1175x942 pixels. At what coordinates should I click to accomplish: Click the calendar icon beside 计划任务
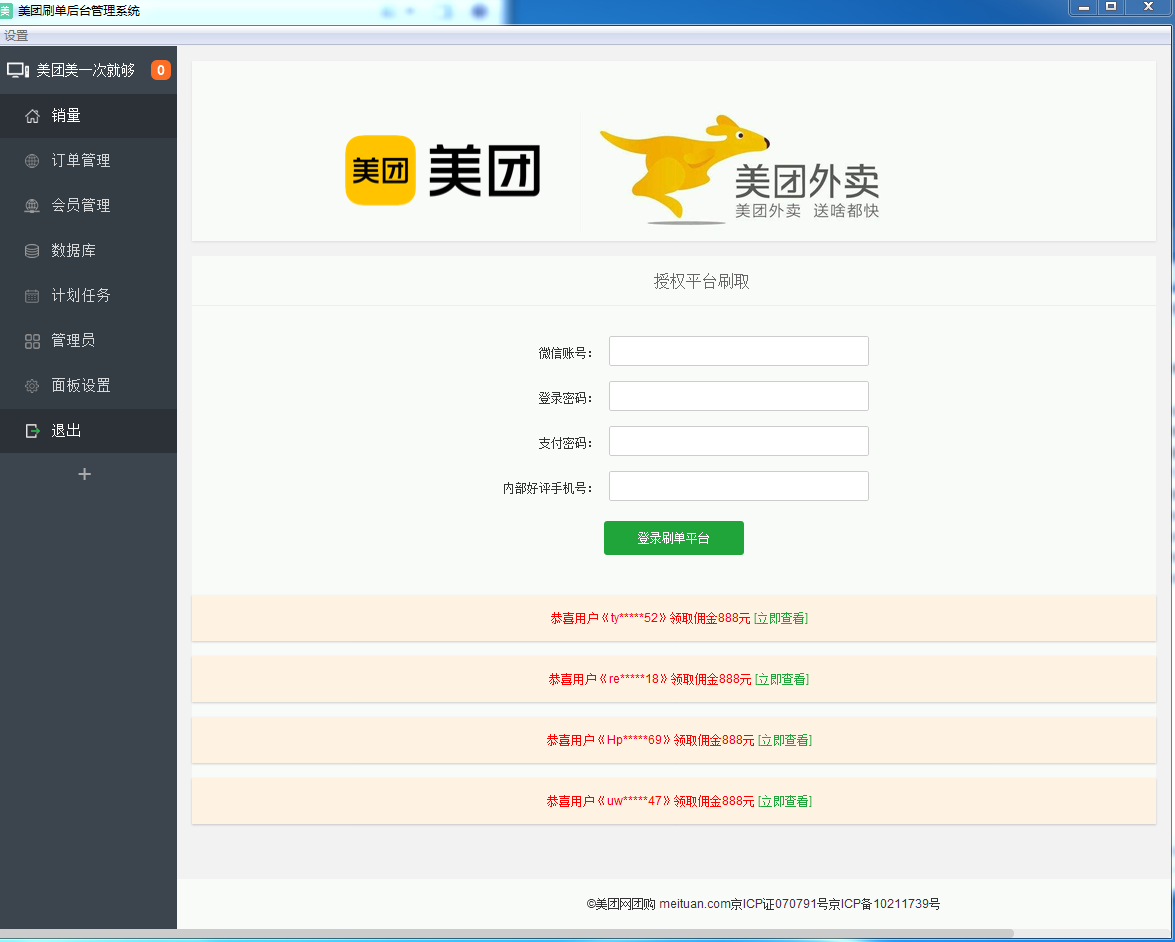pos(32,295)
